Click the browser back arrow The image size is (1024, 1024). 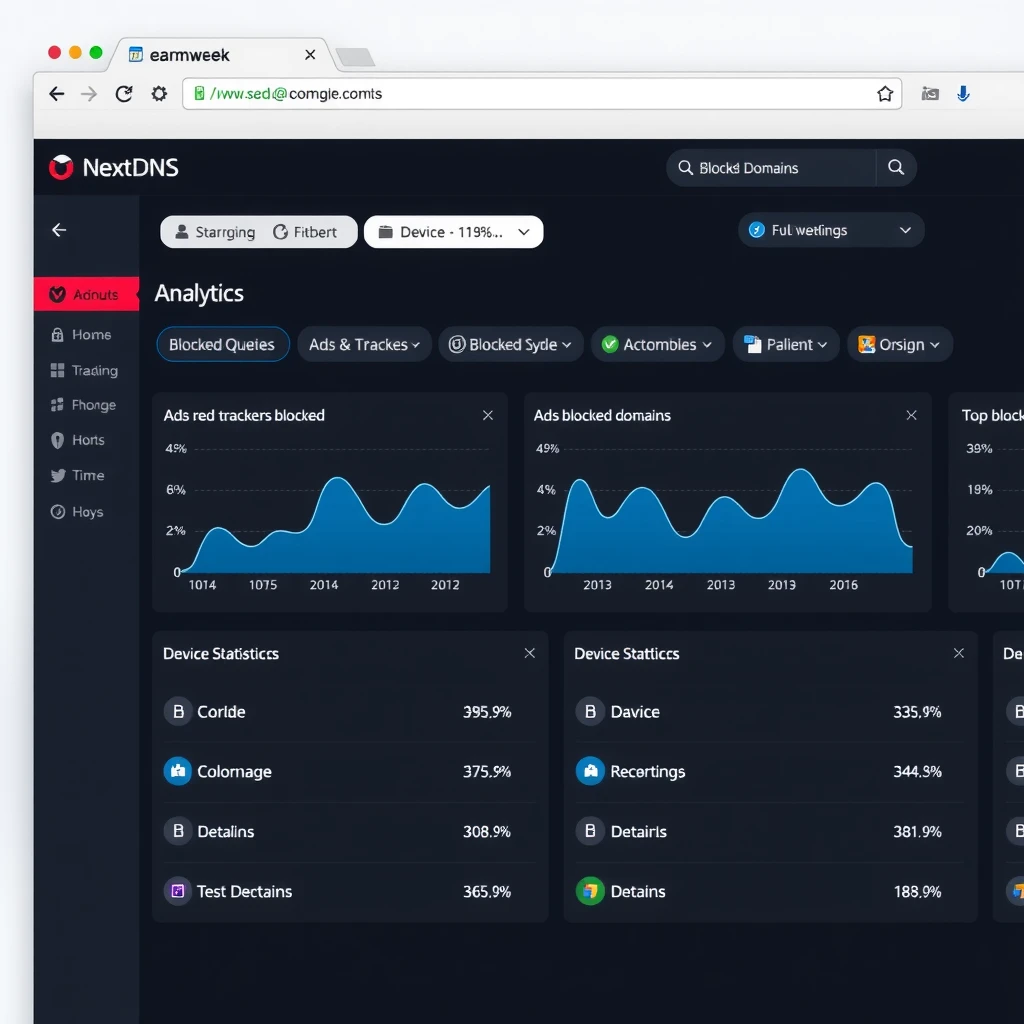pyautogui.click(x=57, y=94)
